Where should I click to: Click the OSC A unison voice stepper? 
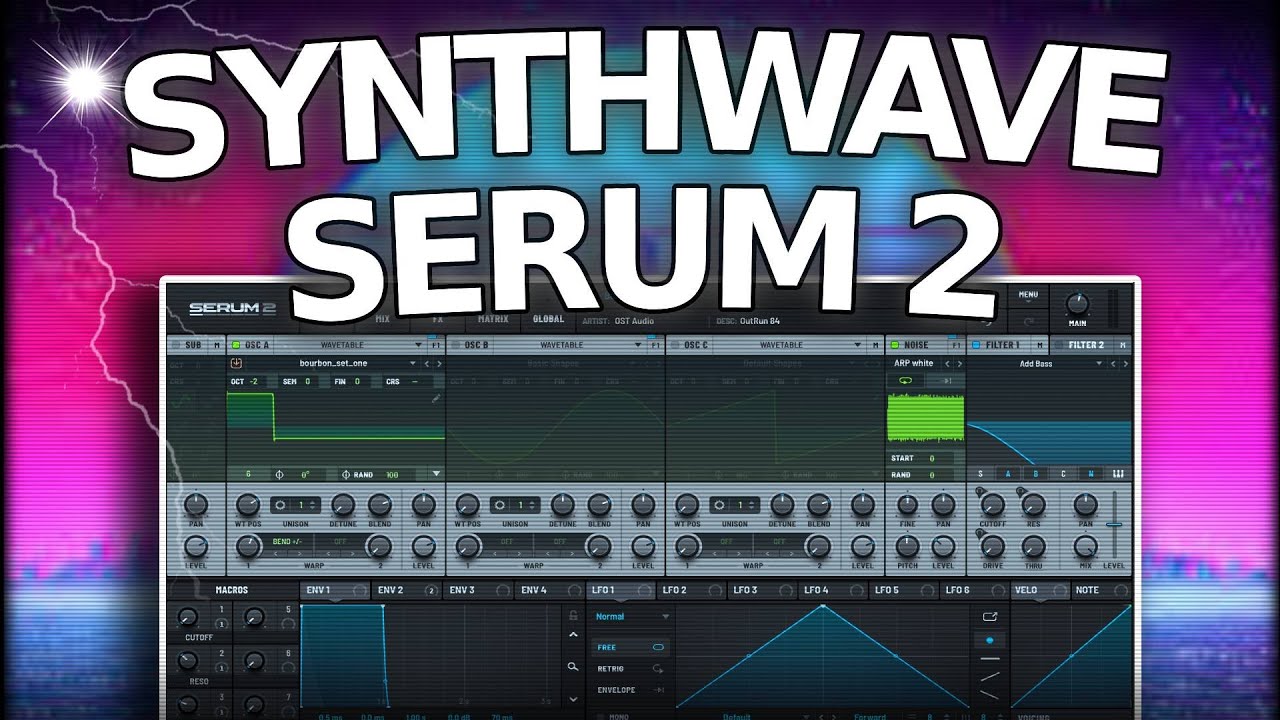tap(310, 505)
